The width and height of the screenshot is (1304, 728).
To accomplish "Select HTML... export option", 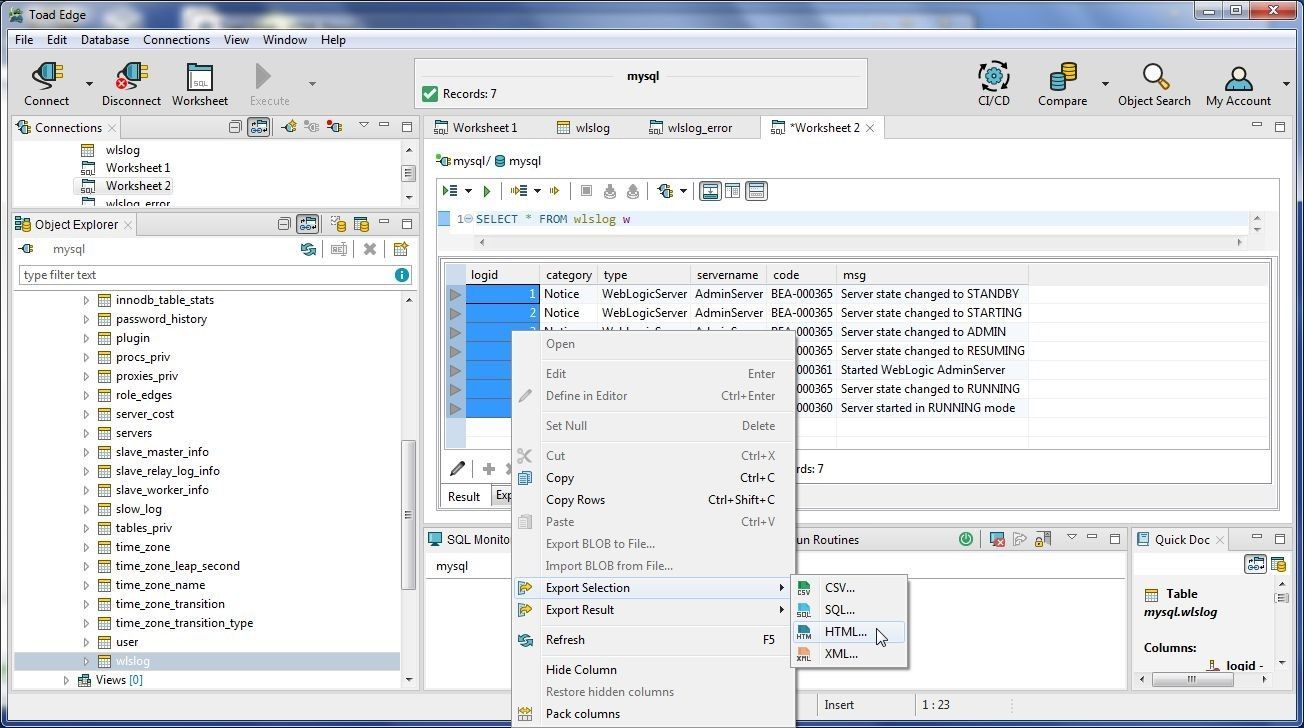I will (x=849, y=632).
